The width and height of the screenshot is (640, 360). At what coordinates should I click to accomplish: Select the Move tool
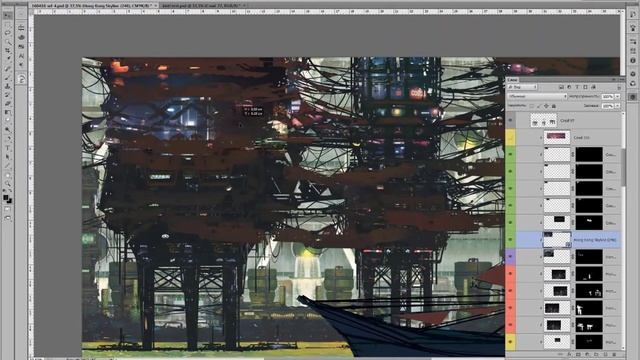8,16
